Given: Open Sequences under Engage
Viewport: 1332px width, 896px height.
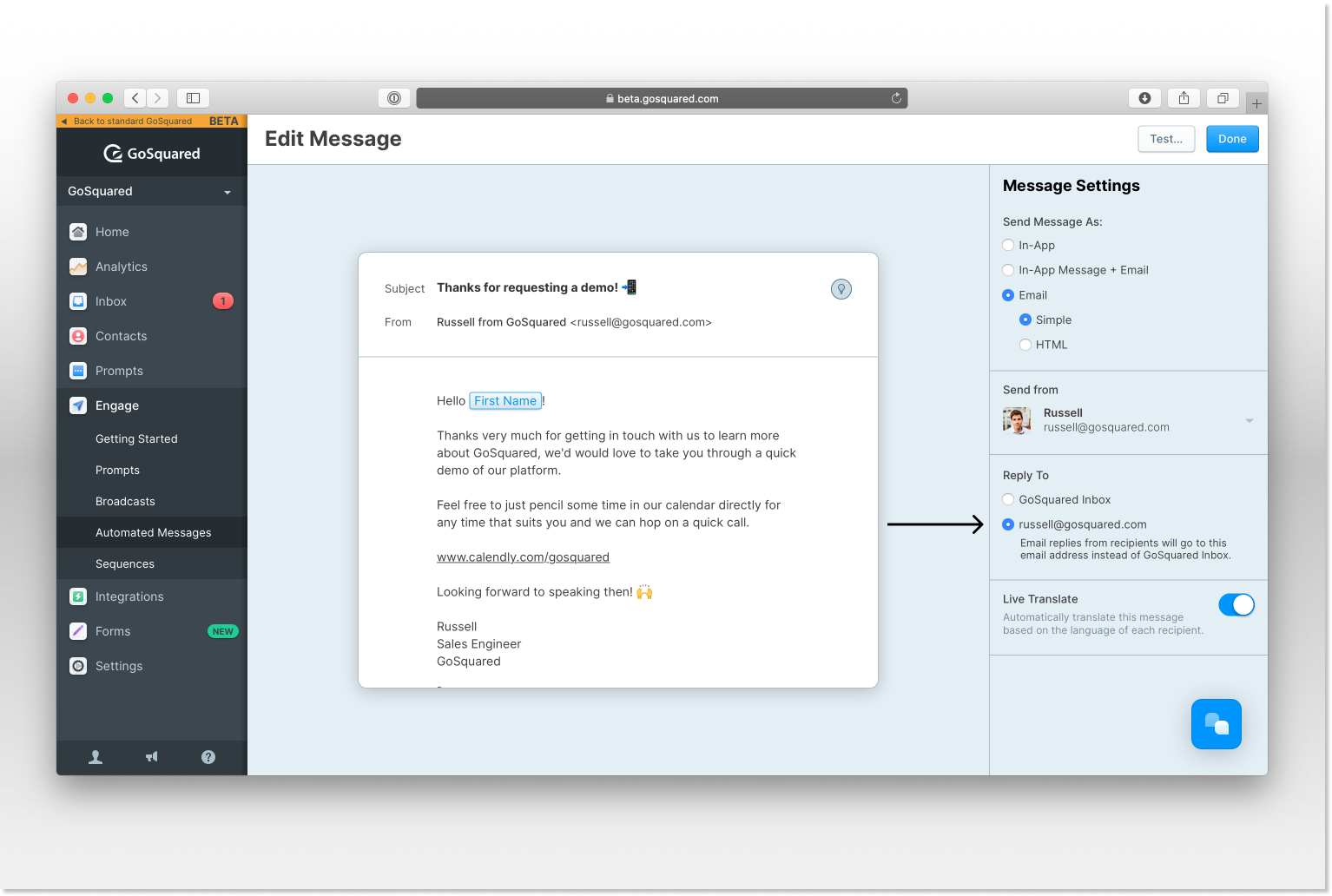Looking at the screenshot, I should [125, 564].
